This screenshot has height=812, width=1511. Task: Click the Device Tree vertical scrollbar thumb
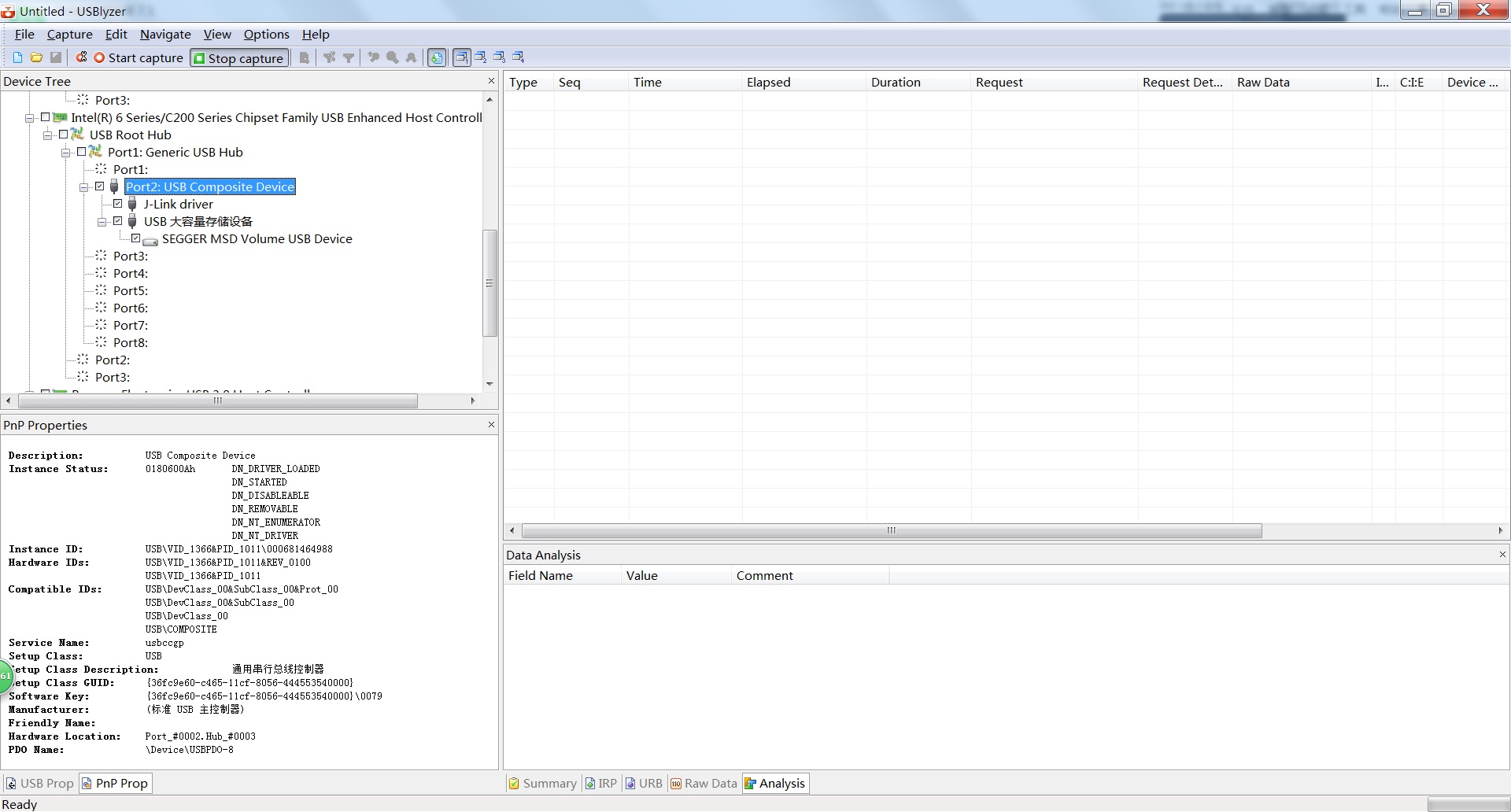coord(490,283)
